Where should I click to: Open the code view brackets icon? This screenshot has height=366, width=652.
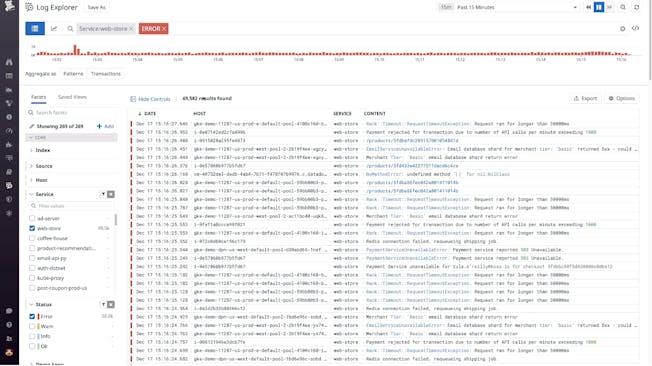pyautogui.click(x=635, y=28)
